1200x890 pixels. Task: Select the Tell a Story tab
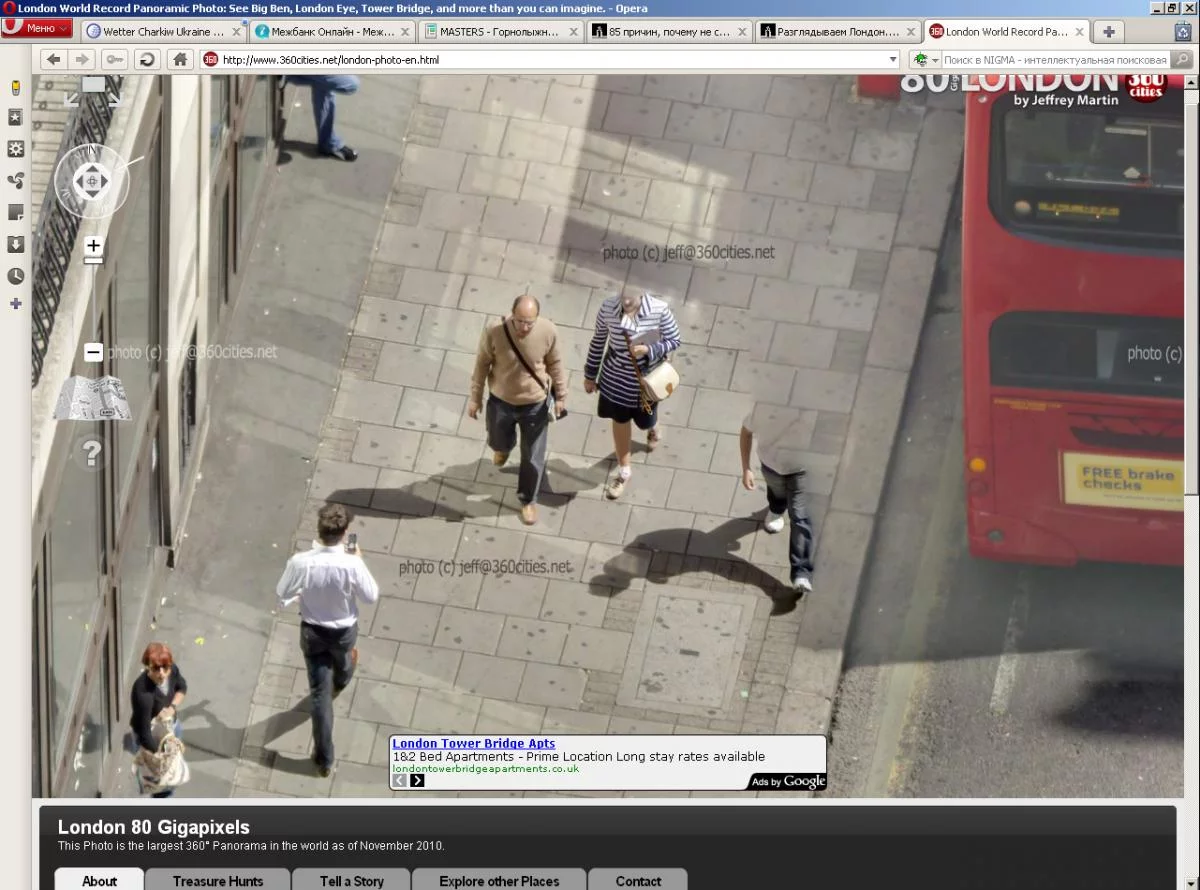pos(352,880)
